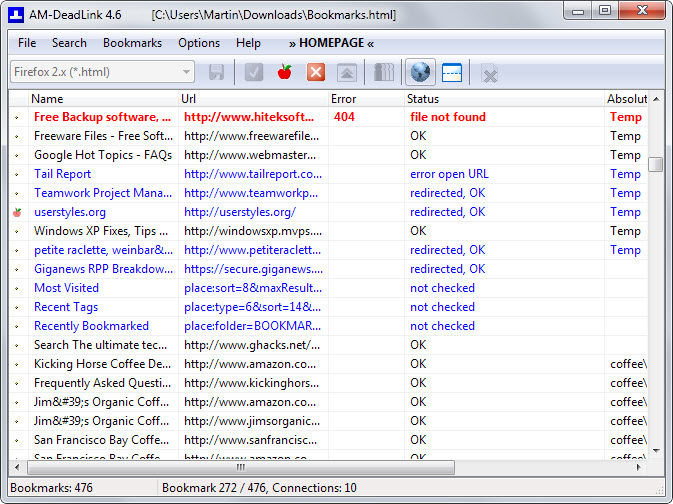
Task: Sort by the Absolut column header
Action: pos(626,99)
